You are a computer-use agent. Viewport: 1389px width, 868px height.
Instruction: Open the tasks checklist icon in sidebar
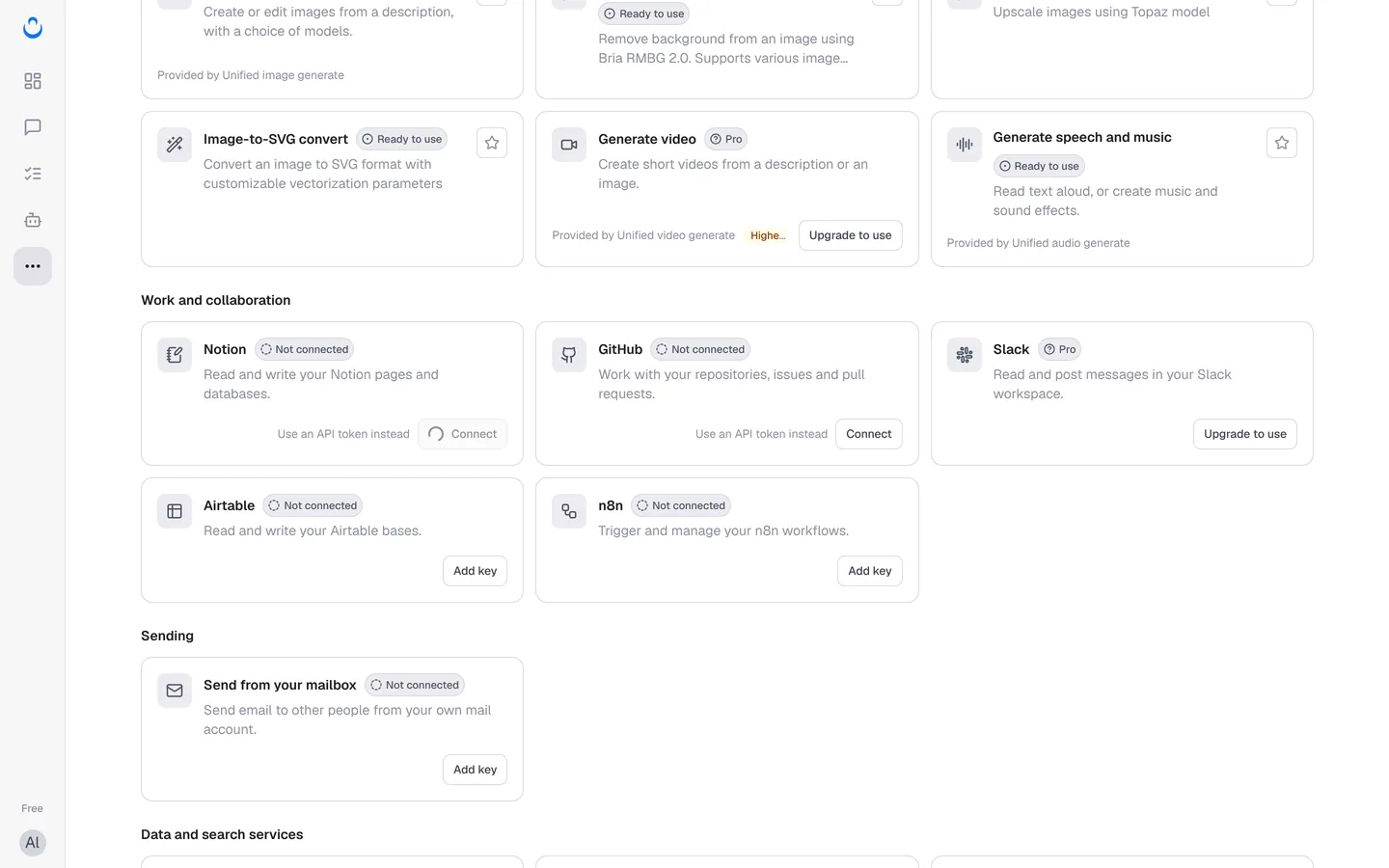[x=33, y=174]
